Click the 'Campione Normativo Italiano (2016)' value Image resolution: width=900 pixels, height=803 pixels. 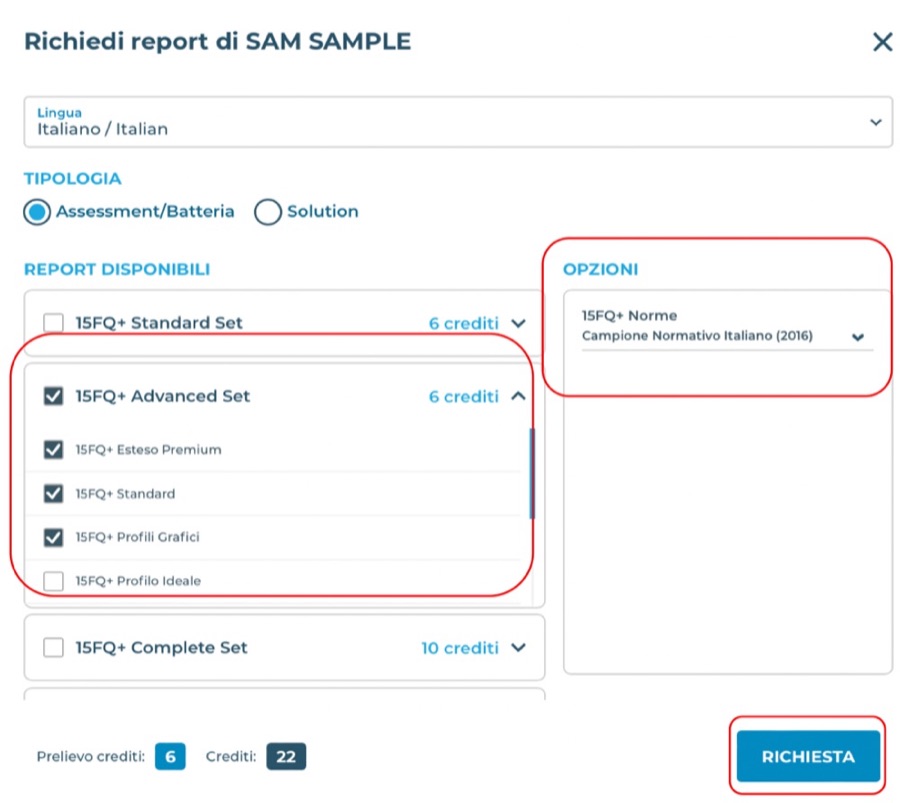(697, 336)
